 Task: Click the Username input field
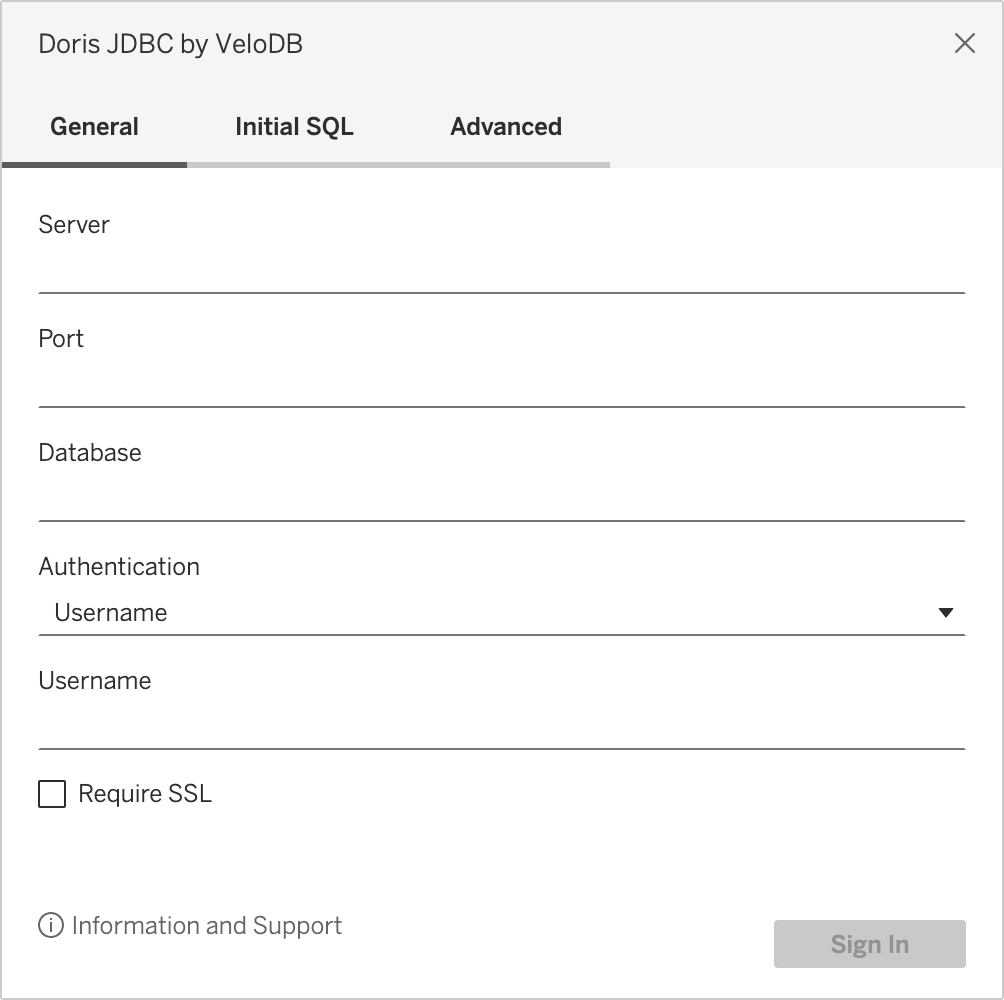500,726
